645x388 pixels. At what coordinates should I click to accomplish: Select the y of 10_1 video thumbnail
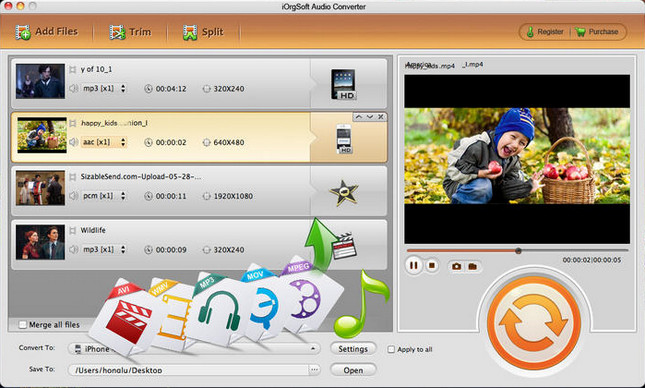coord(40,81)
